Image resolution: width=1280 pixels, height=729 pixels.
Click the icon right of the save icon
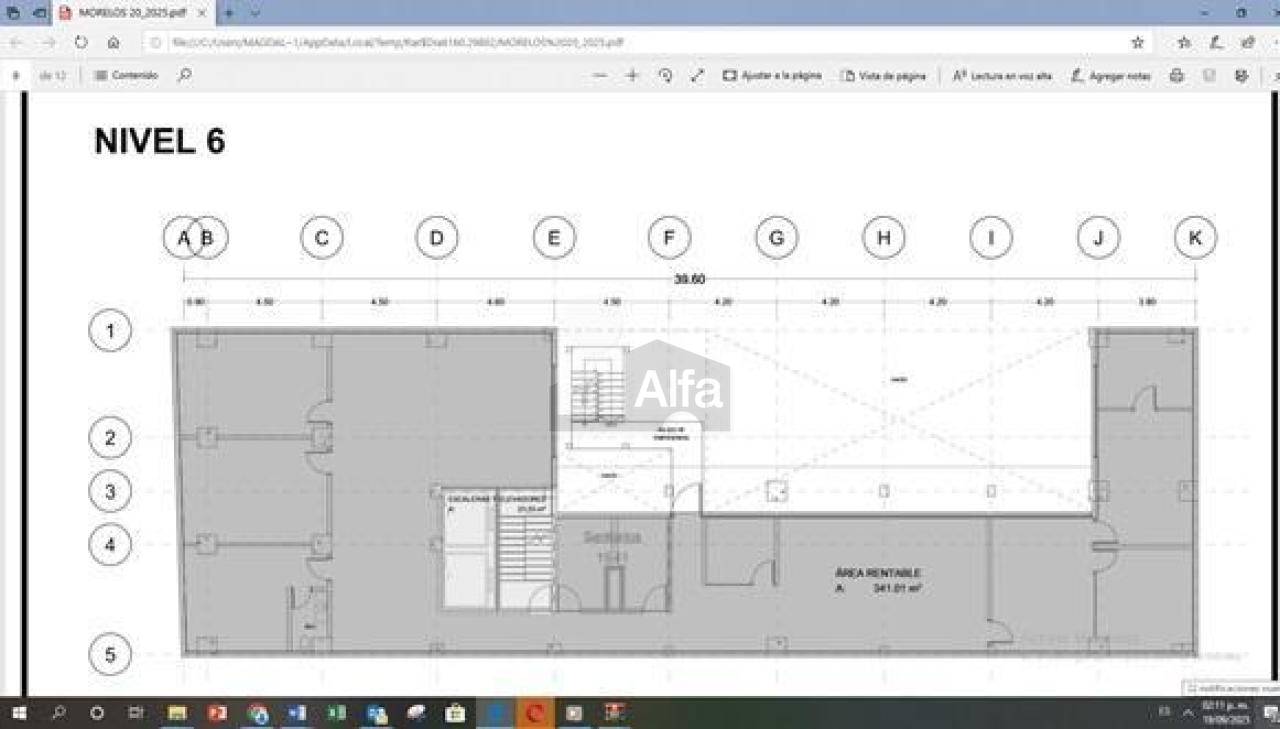pos(1241,76)
